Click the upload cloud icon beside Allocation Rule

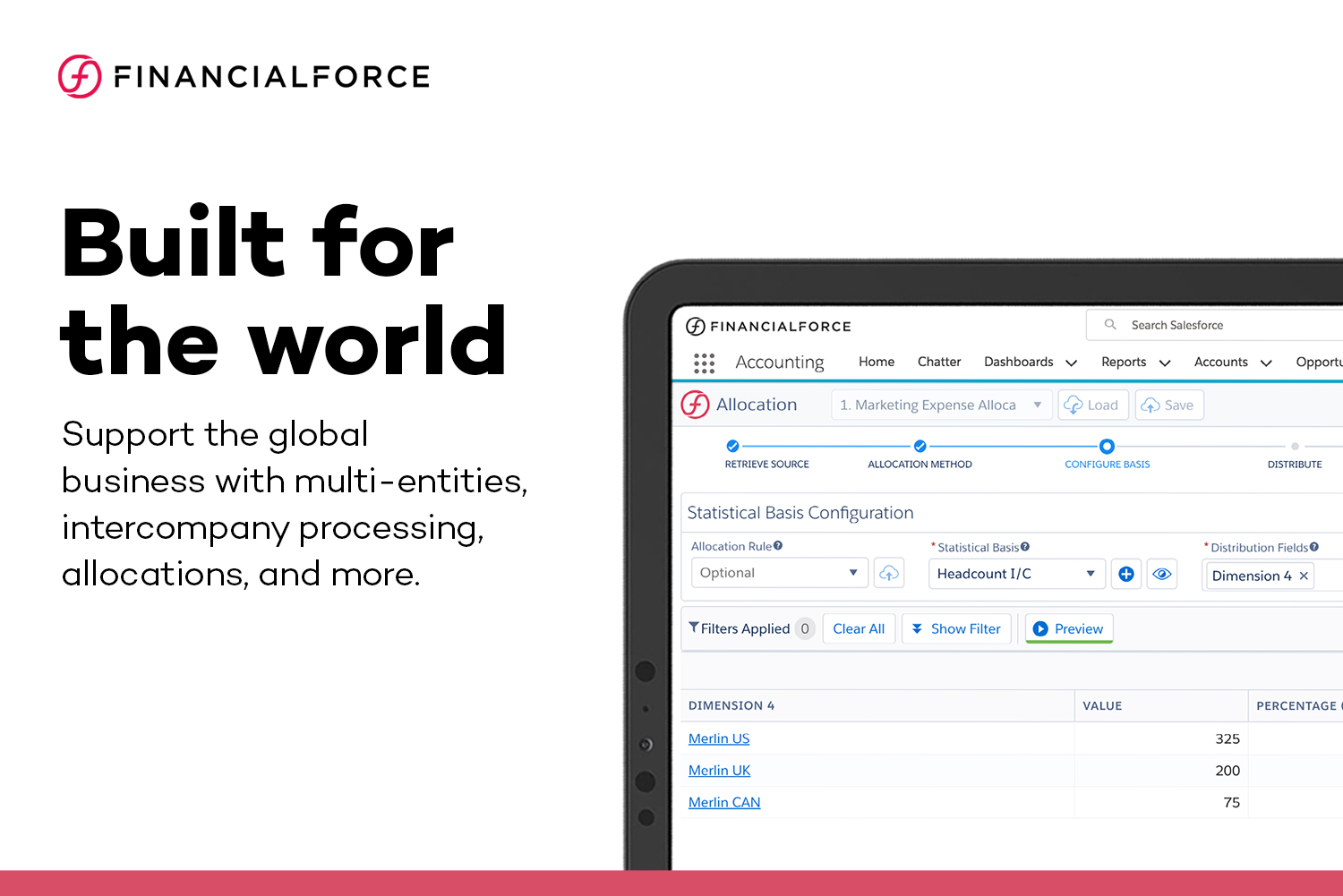888,573
